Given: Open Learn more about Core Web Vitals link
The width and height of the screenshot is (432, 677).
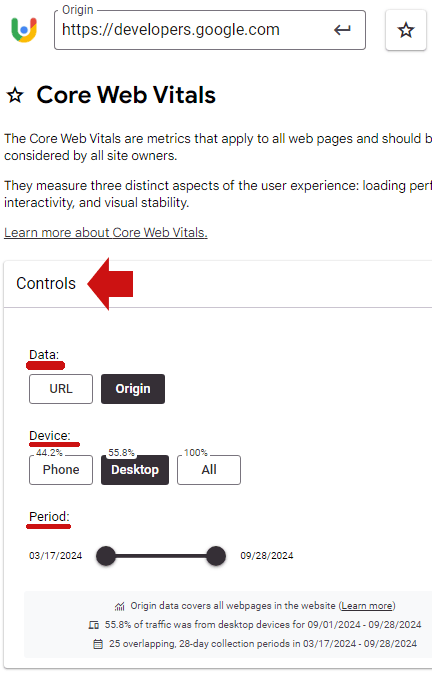Looking at the screenshot, I should coord(106,233).
